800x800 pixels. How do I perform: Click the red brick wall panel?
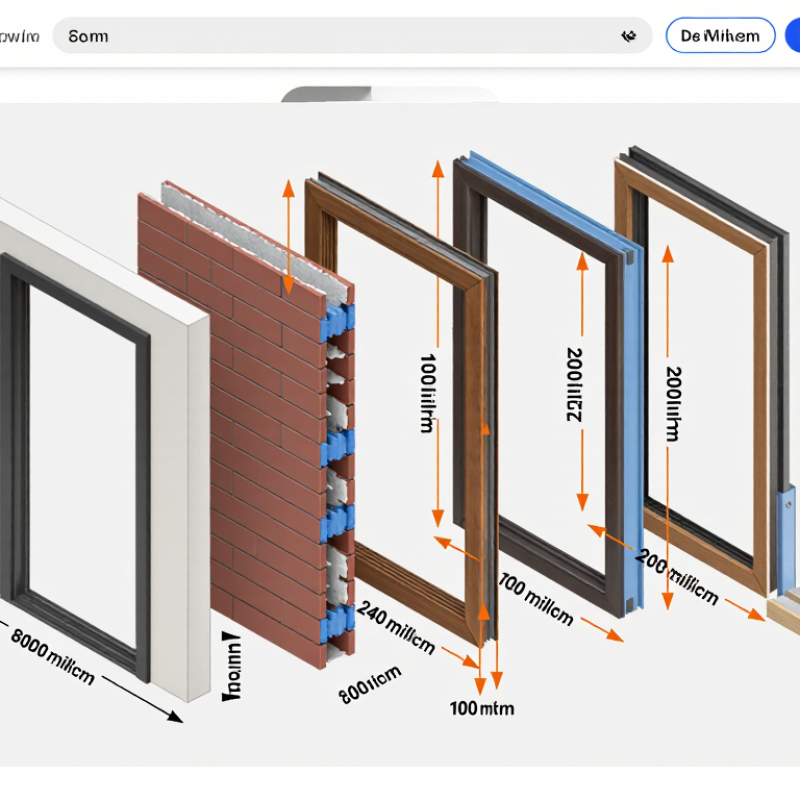pyautogui.click(x=245, y=423)
